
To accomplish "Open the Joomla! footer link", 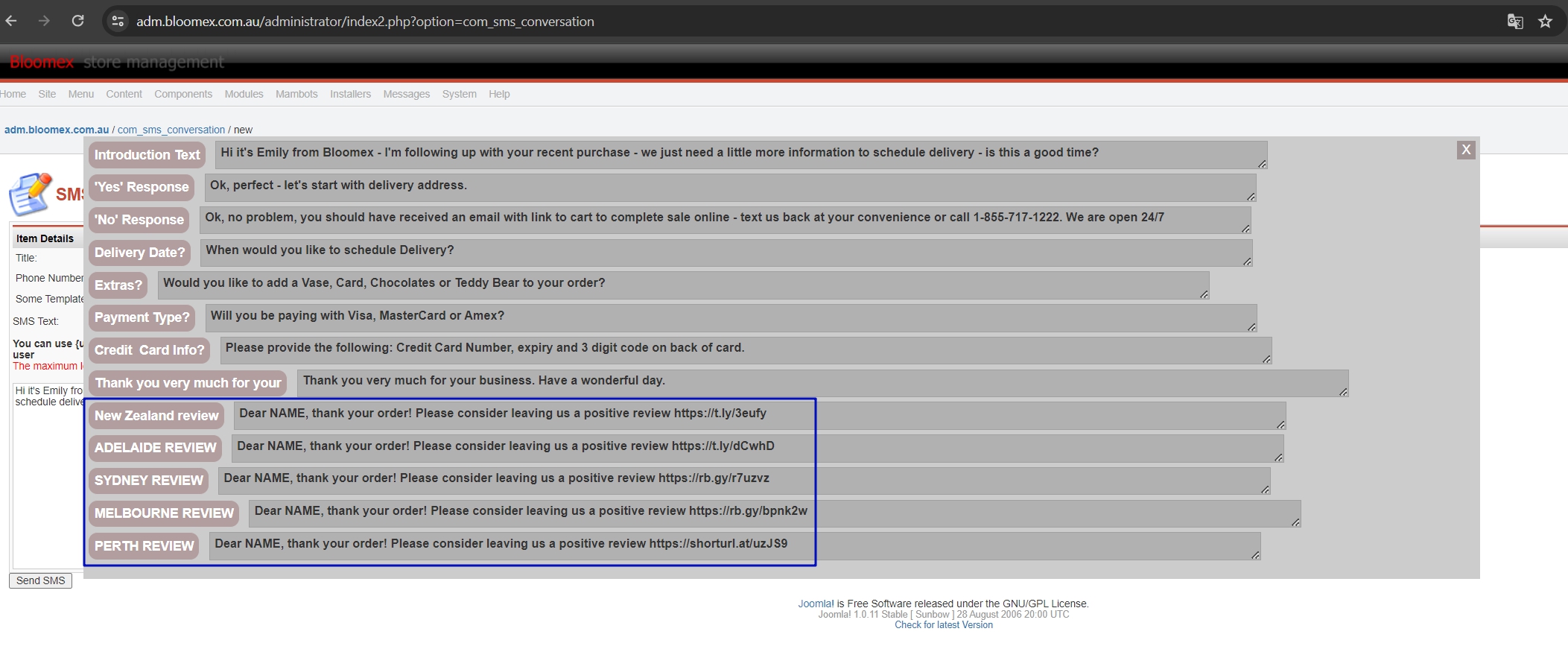I will coord(816,604).
